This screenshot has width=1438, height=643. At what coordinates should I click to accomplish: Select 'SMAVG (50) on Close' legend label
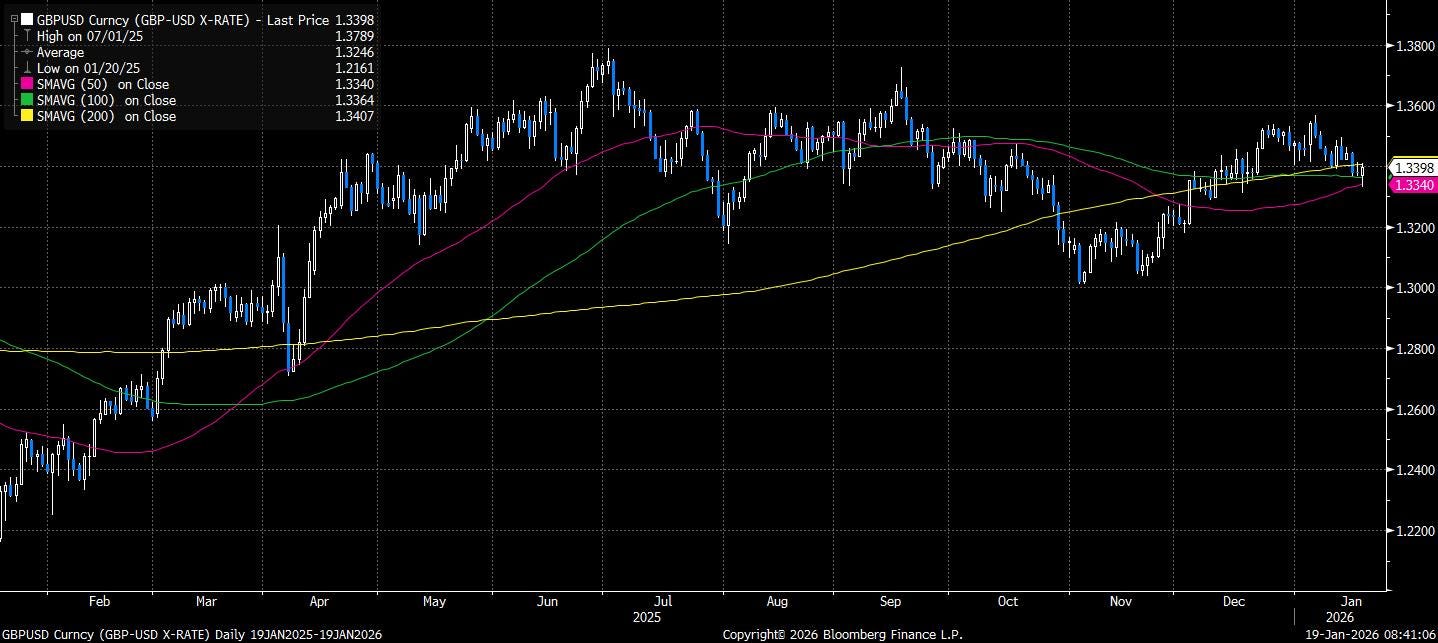(103, 85)
